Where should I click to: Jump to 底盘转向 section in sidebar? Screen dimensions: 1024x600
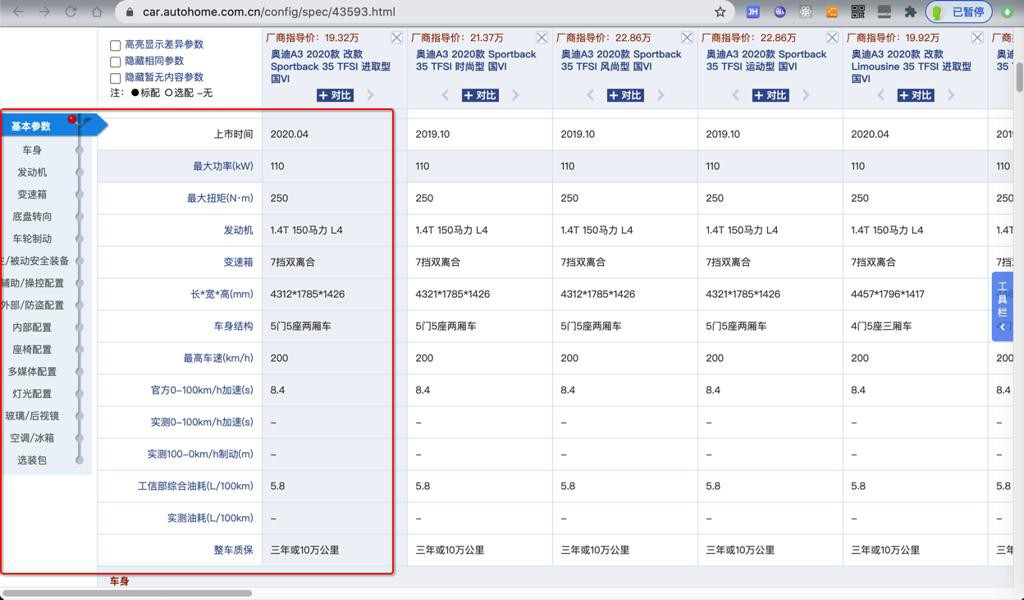coord(32,217)
